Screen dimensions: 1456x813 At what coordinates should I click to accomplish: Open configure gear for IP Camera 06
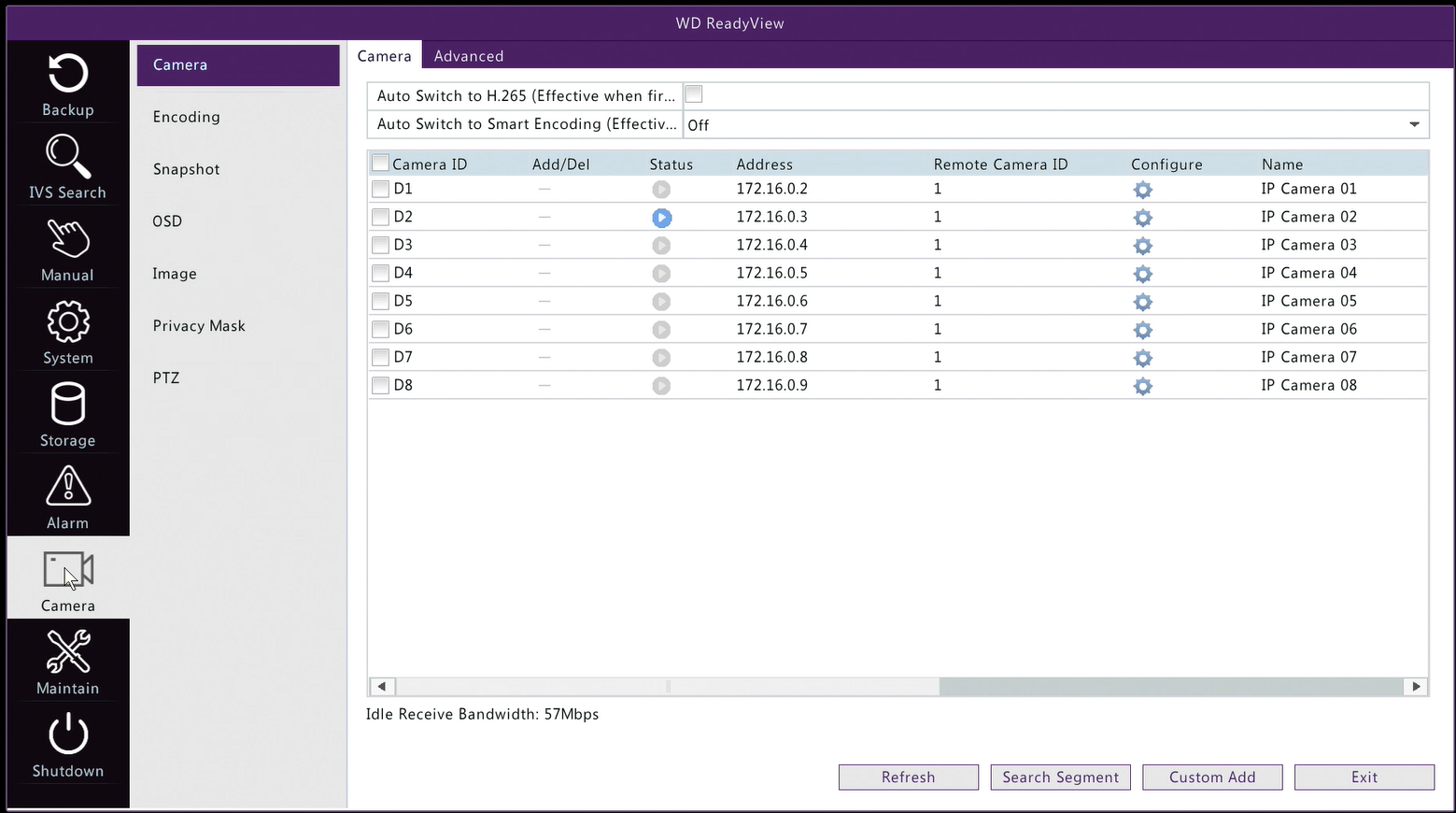[1142, 330]
